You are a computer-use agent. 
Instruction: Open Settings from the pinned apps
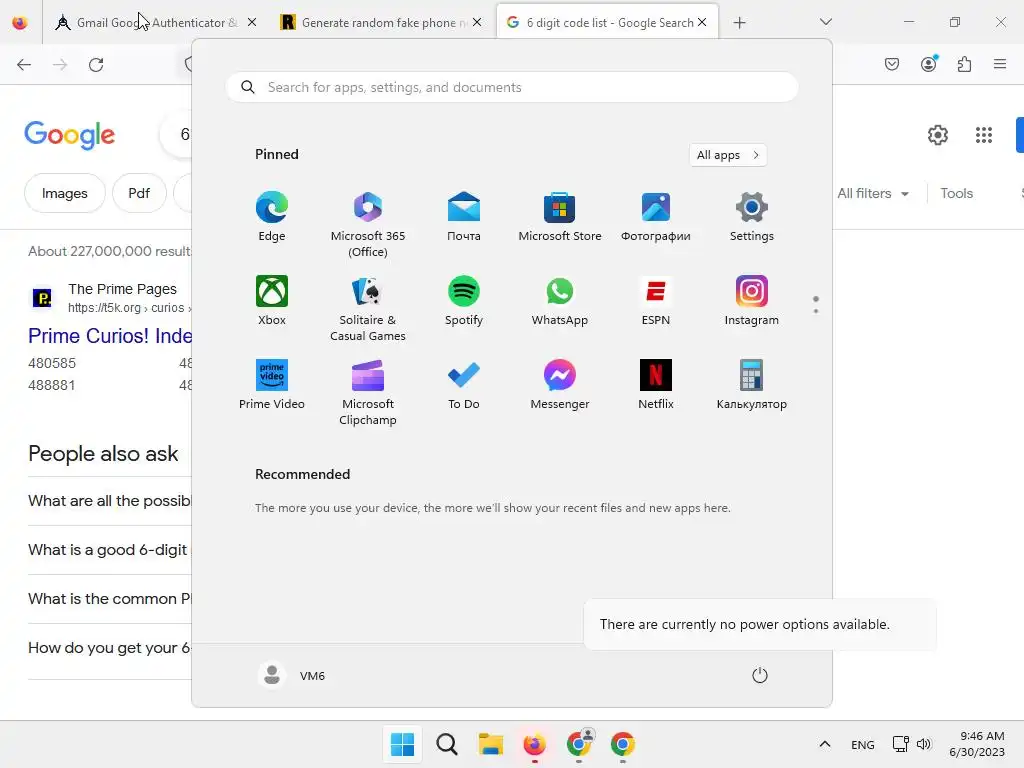point(752,217)
